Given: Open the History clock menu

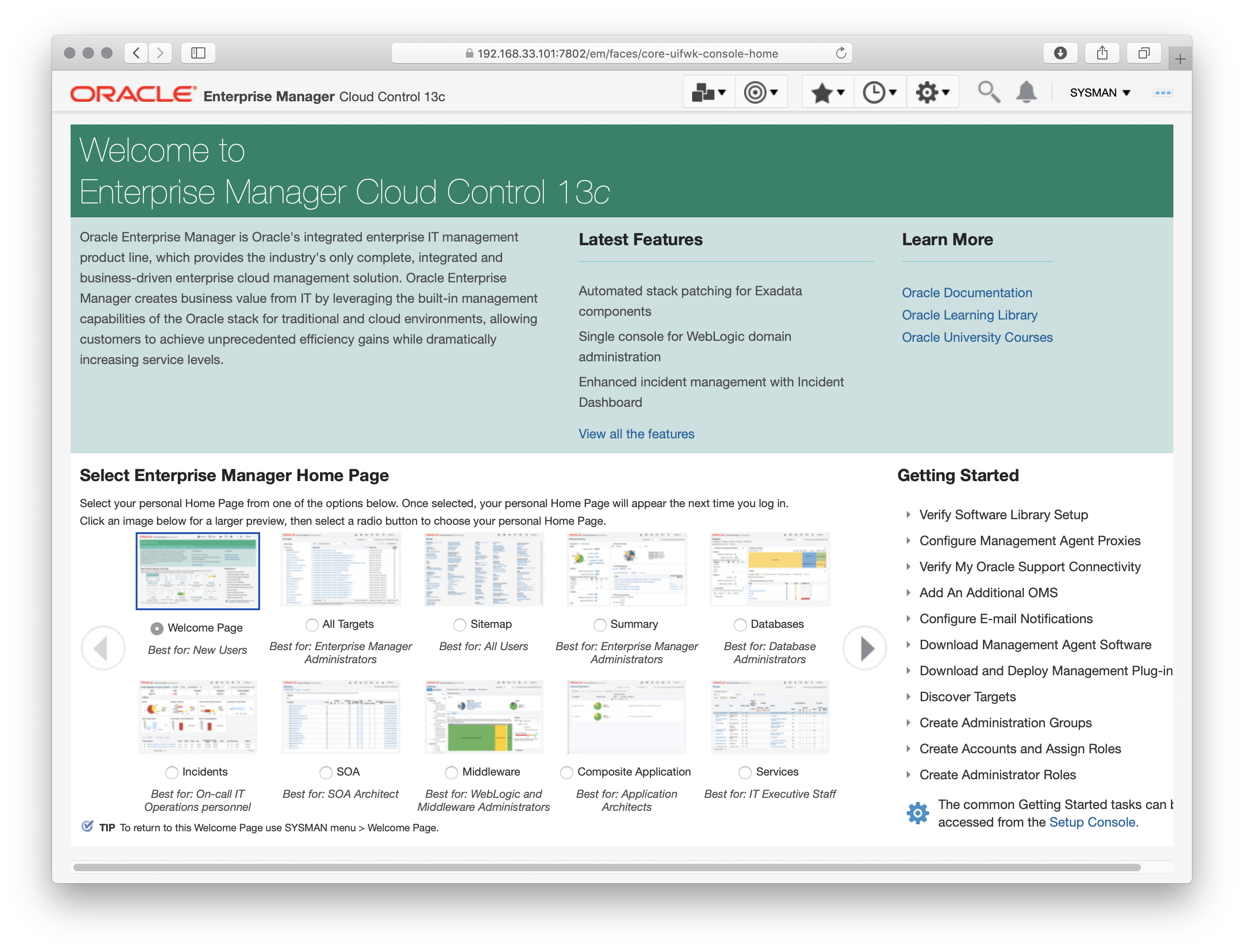Looking at the screenshot, I should [880, 92].
